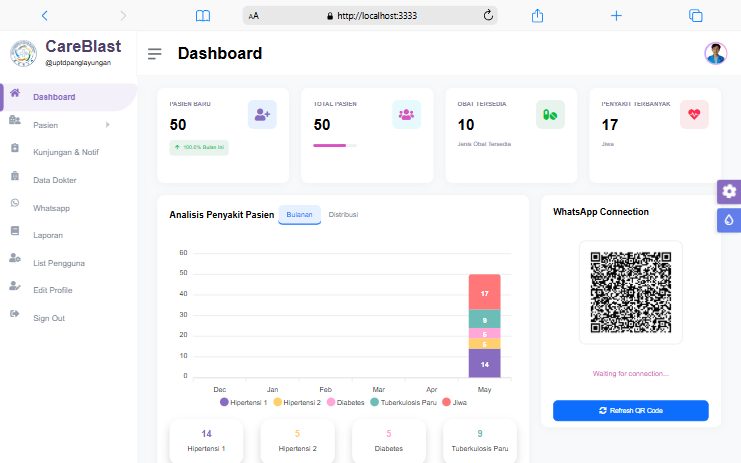Open user profile avatar

click(715, 53)
